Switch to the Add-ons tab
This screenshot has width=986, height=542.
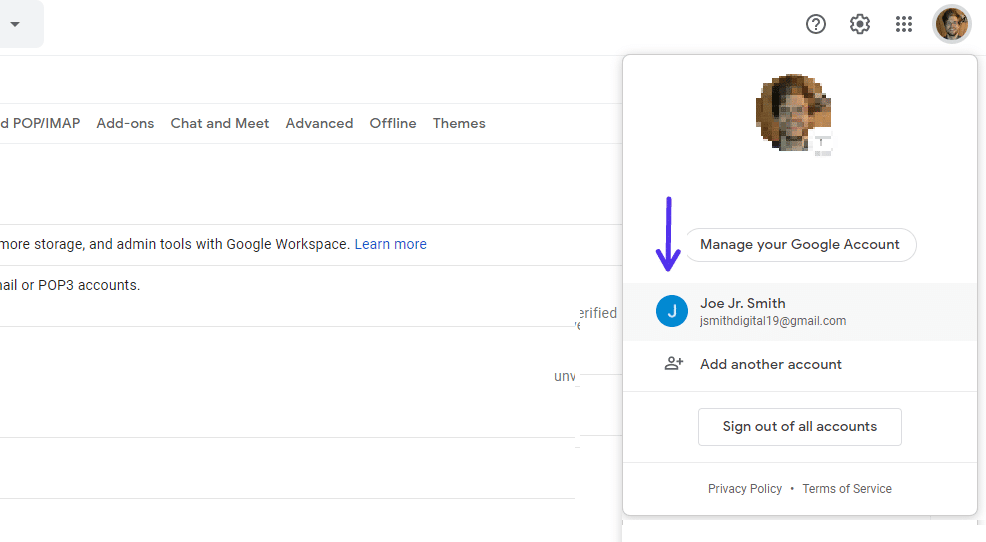coord(125,123)
